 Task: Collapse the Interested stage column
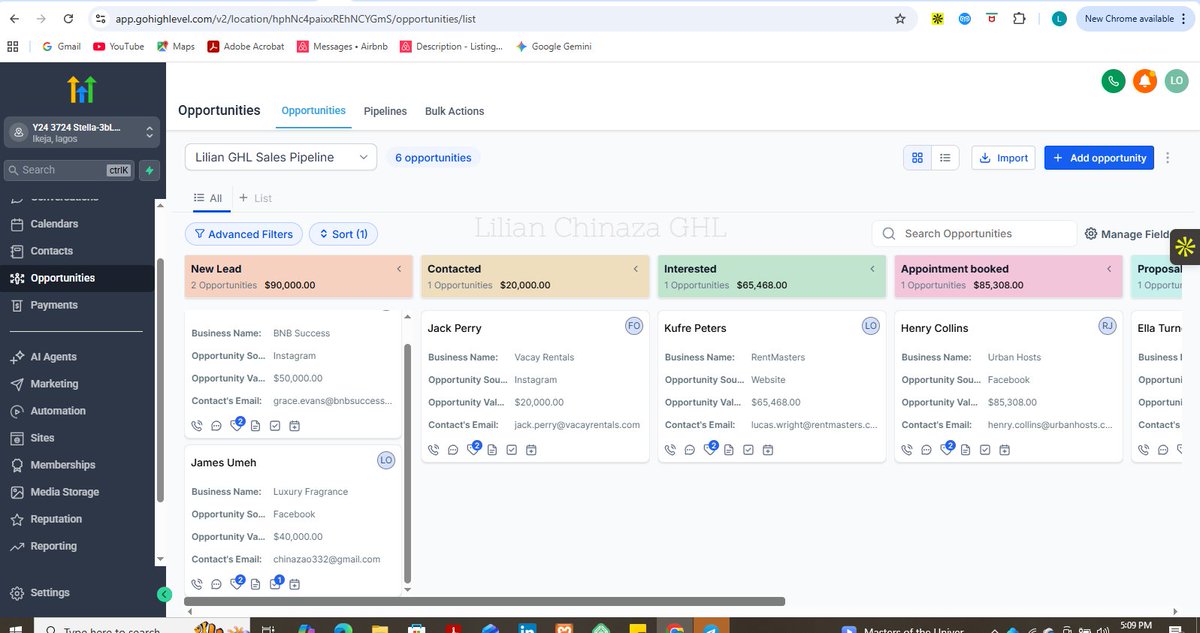click(873, 269)
